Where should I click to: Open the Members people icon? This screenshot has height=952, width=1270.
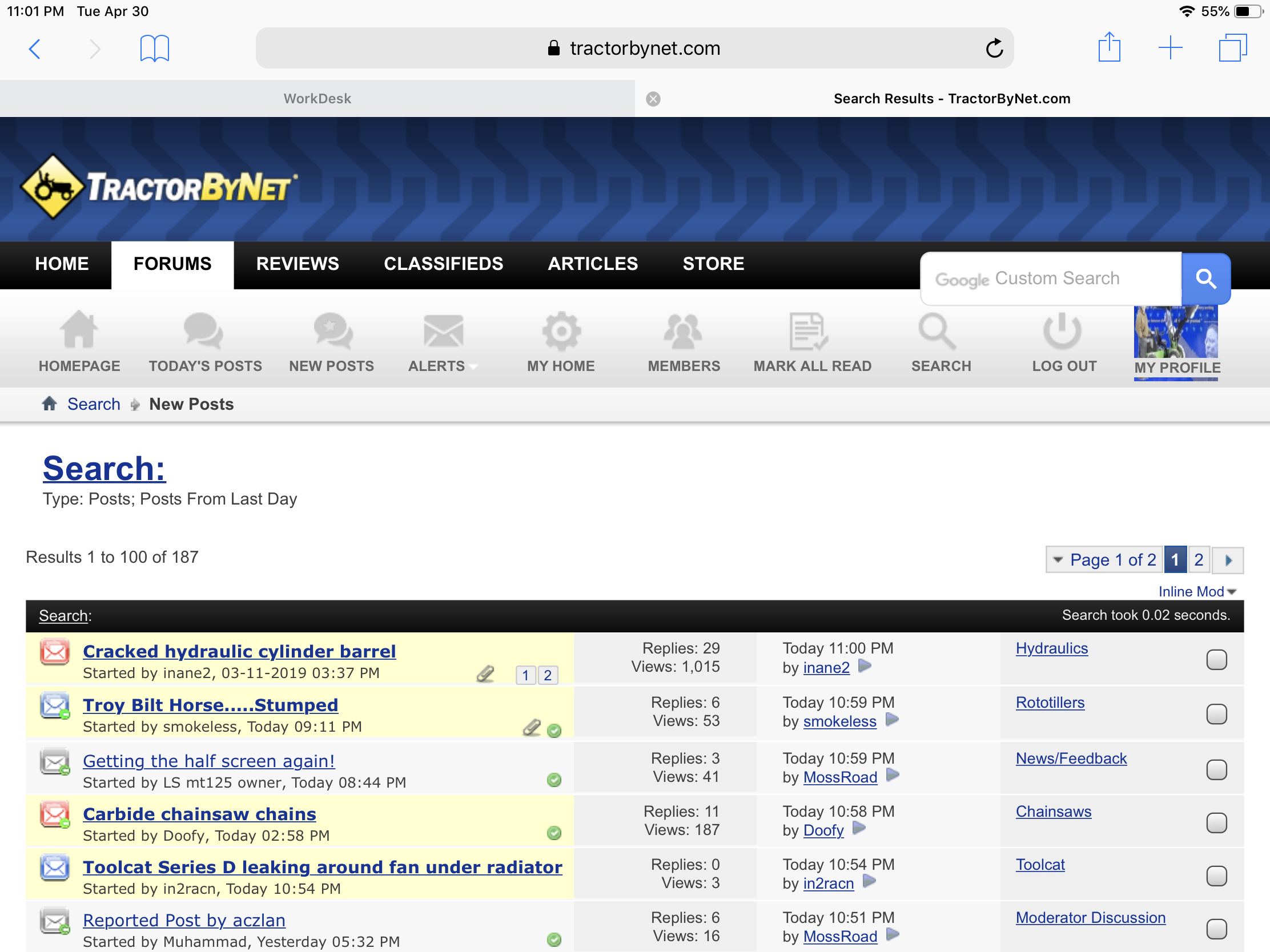point(682,331)
